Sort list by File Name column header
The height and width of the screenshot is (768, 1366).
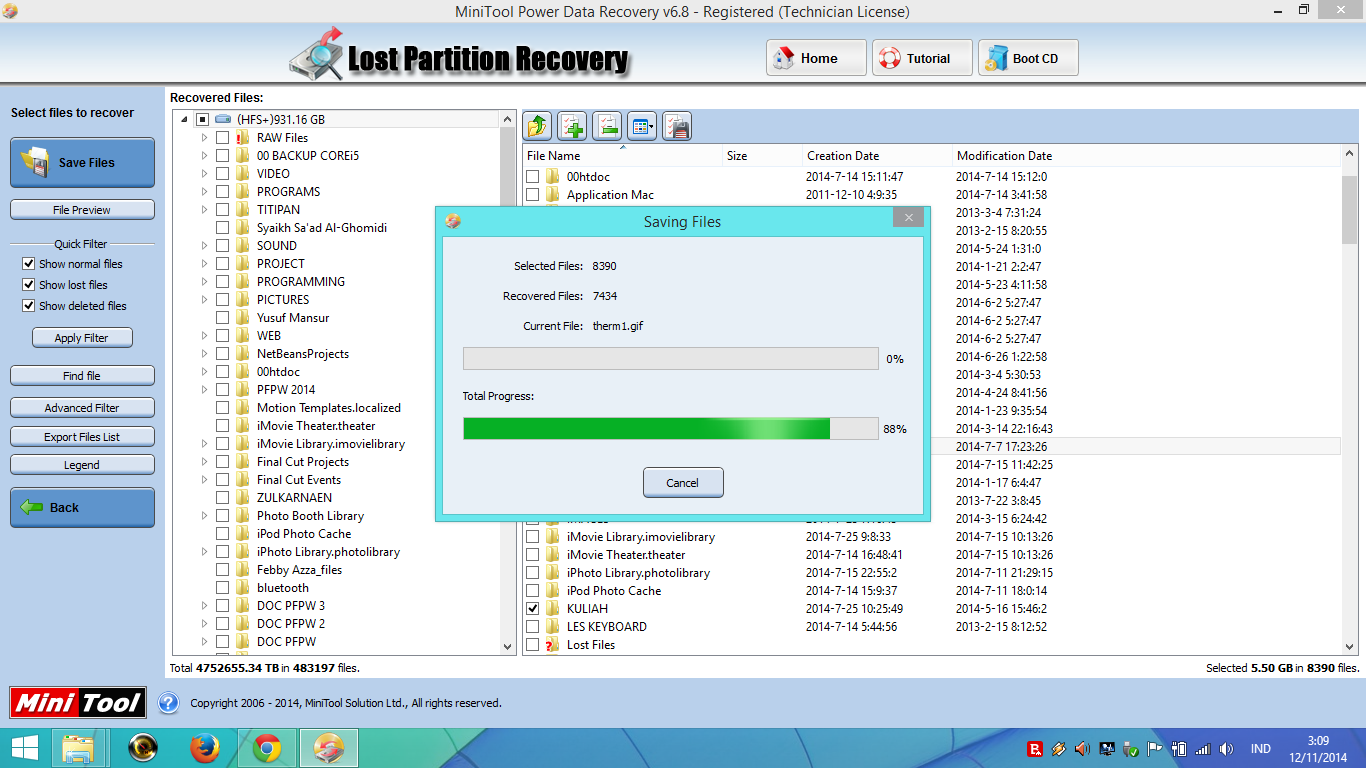[x=622, y=156]
